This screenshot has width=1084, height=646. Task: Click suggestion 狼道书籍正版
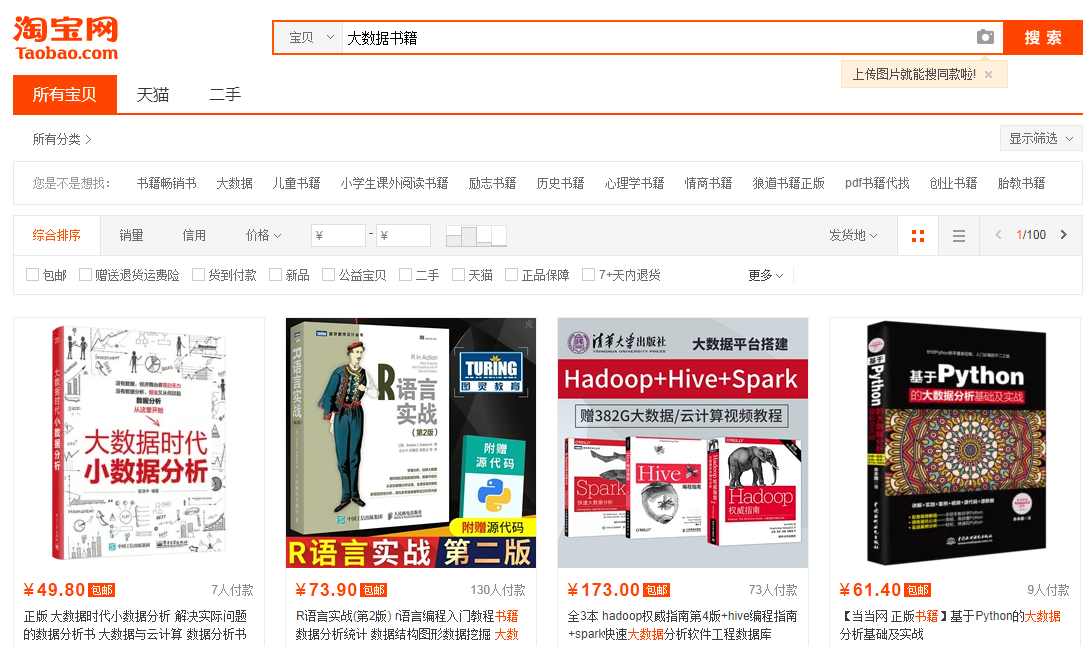click(x=789, y=183)
